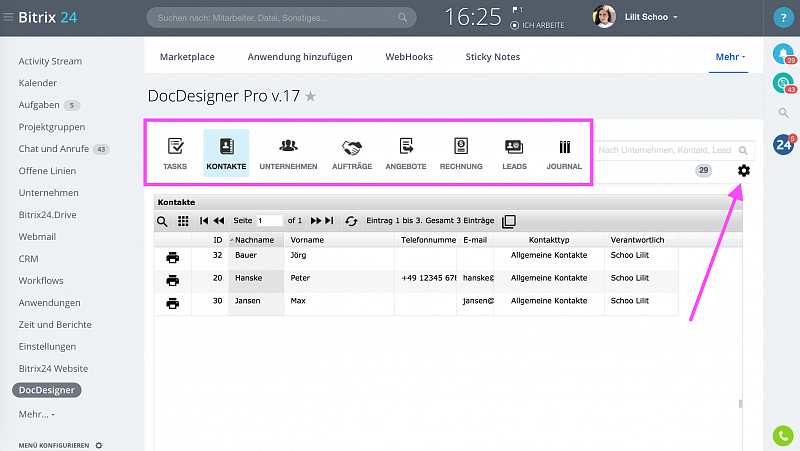Viewport: 800px width, 451px height.
Task: Go to previous page of grid
Action: pyautogui.click(x=219, y=220)
